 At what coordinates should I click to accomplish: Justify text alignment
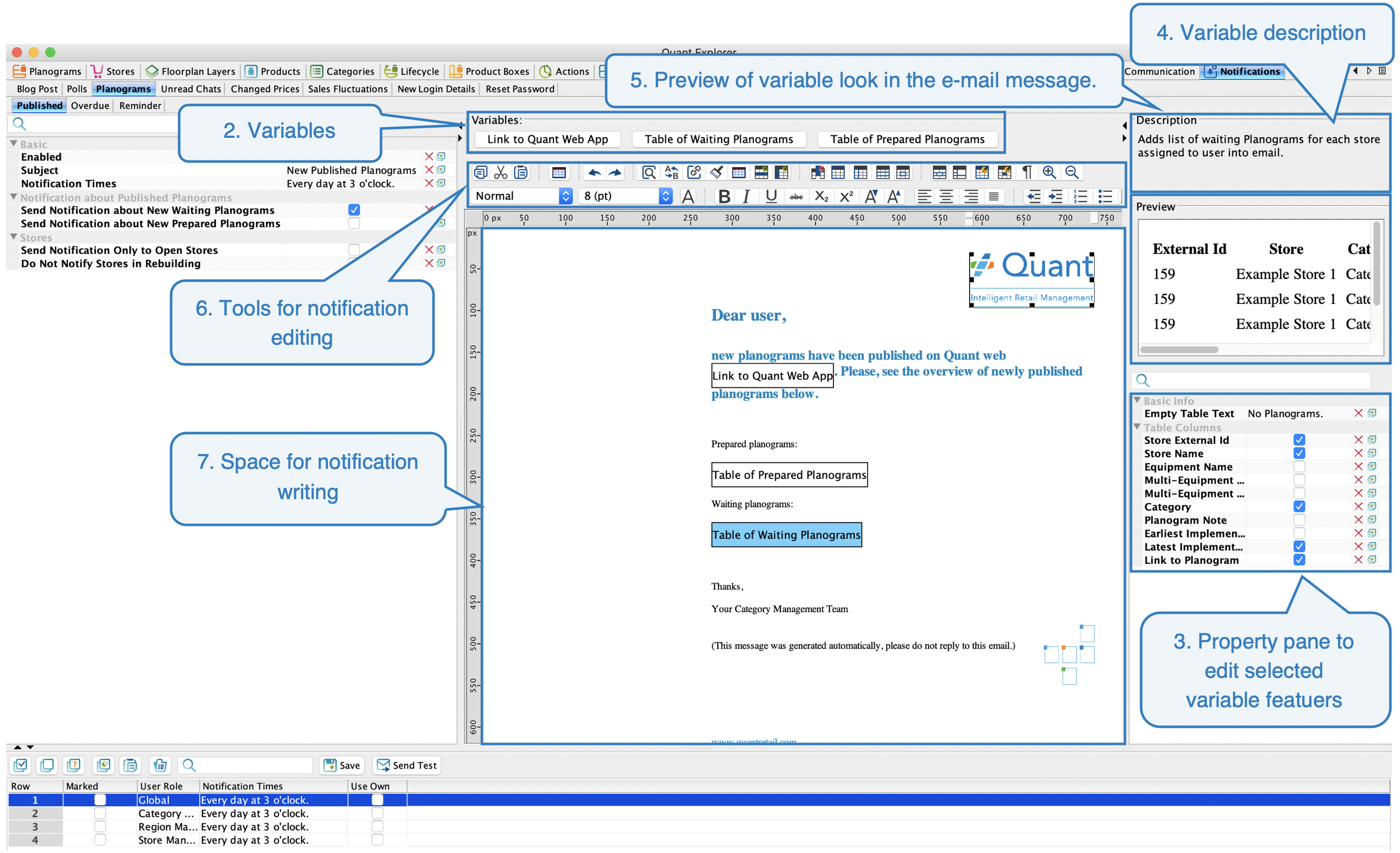(x=994, y=197)
